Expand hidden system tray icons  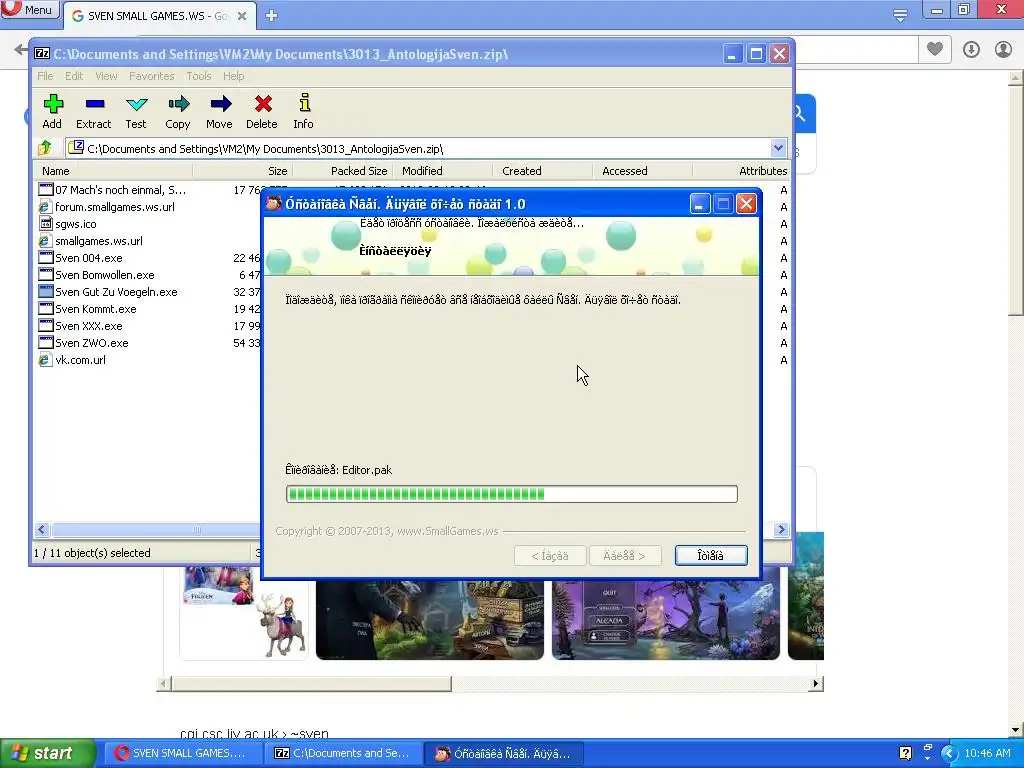pos(949,754)
